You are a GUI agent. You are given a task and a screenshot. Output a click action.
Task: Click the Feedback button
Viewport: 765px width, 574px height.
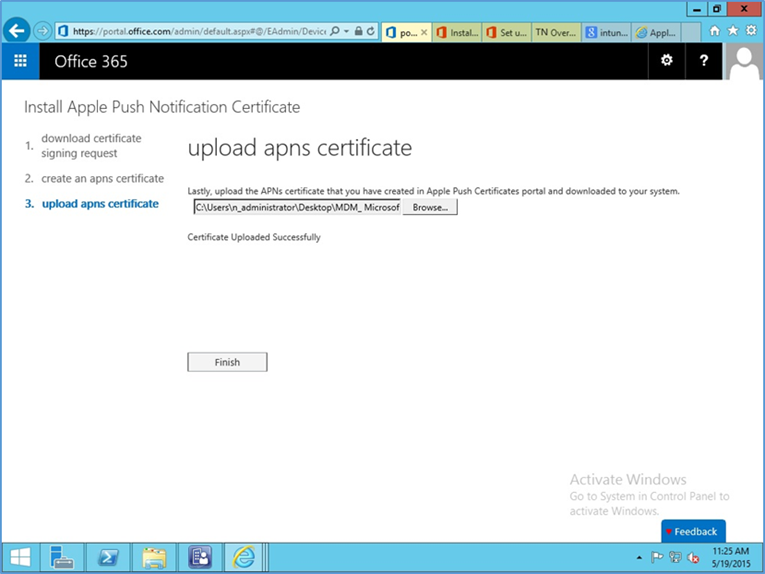click(x=693, y=532)
